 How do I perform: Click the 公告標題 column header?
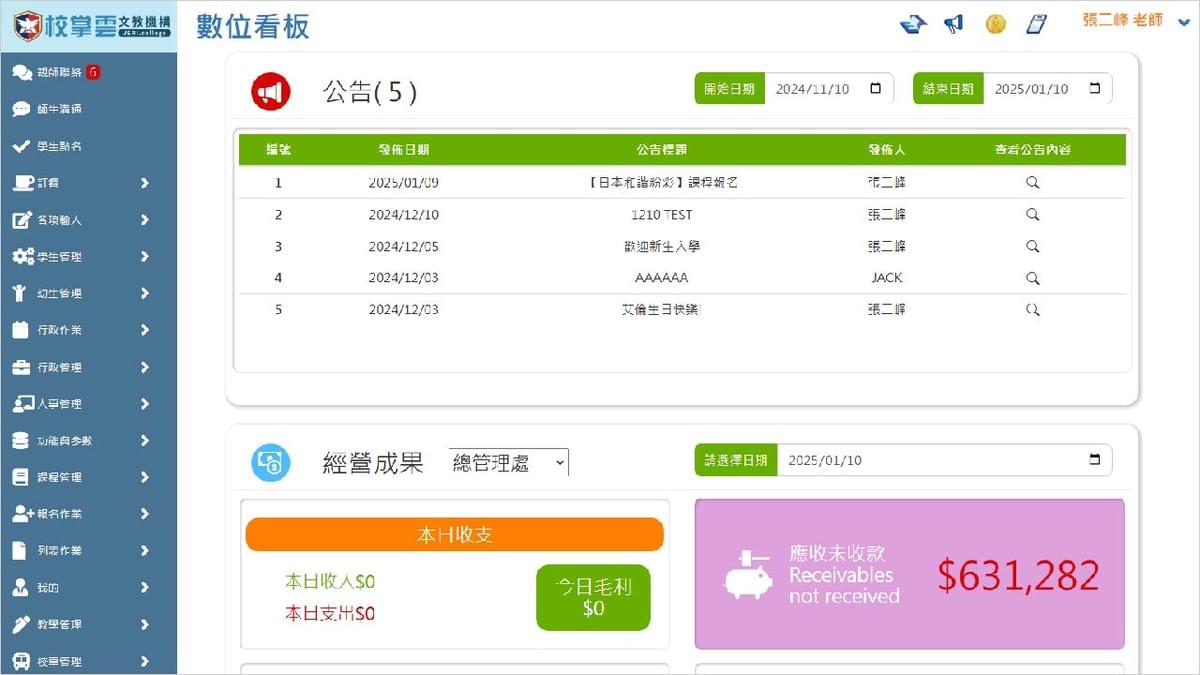tap(662, 149)
